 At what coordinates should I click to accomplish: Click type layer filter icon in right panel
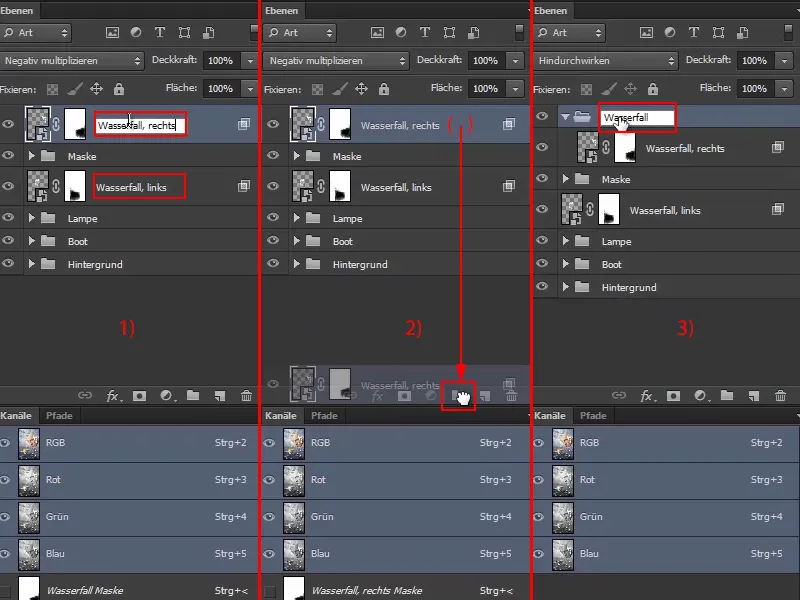694,32
